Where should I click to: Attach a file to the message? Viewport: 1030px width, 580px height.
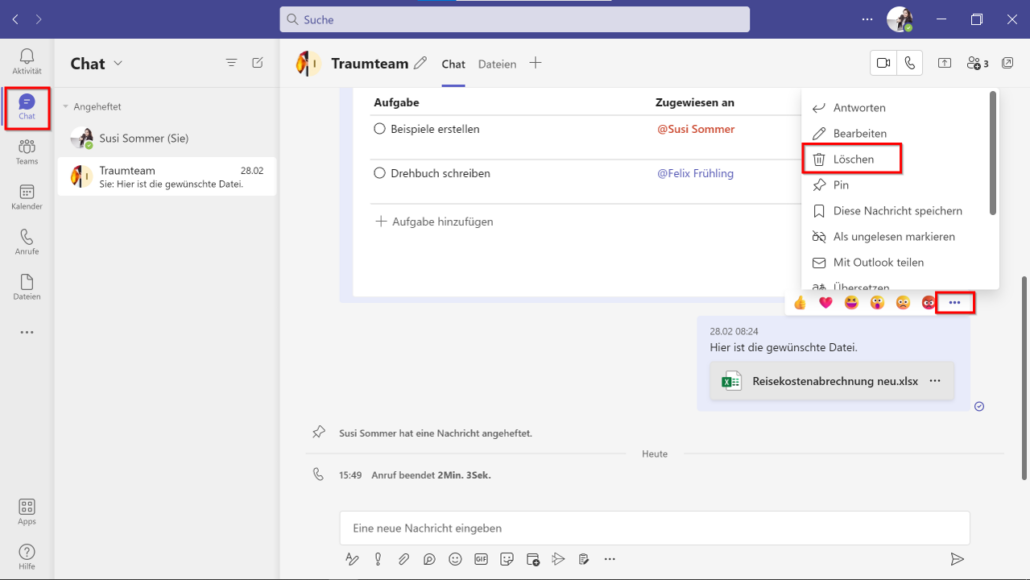pyautogui.click(x=403, y=559)
